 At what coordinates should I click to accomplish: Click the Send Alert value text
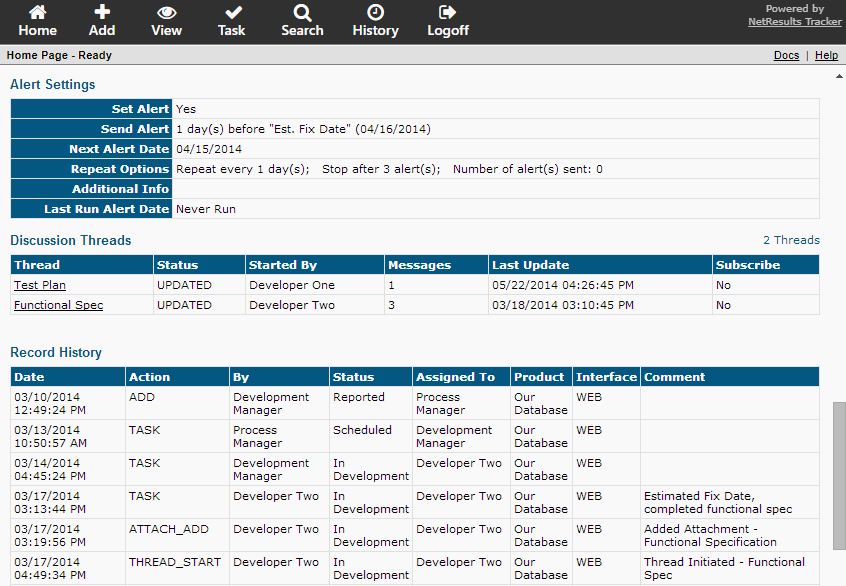(x=303, y=129)
